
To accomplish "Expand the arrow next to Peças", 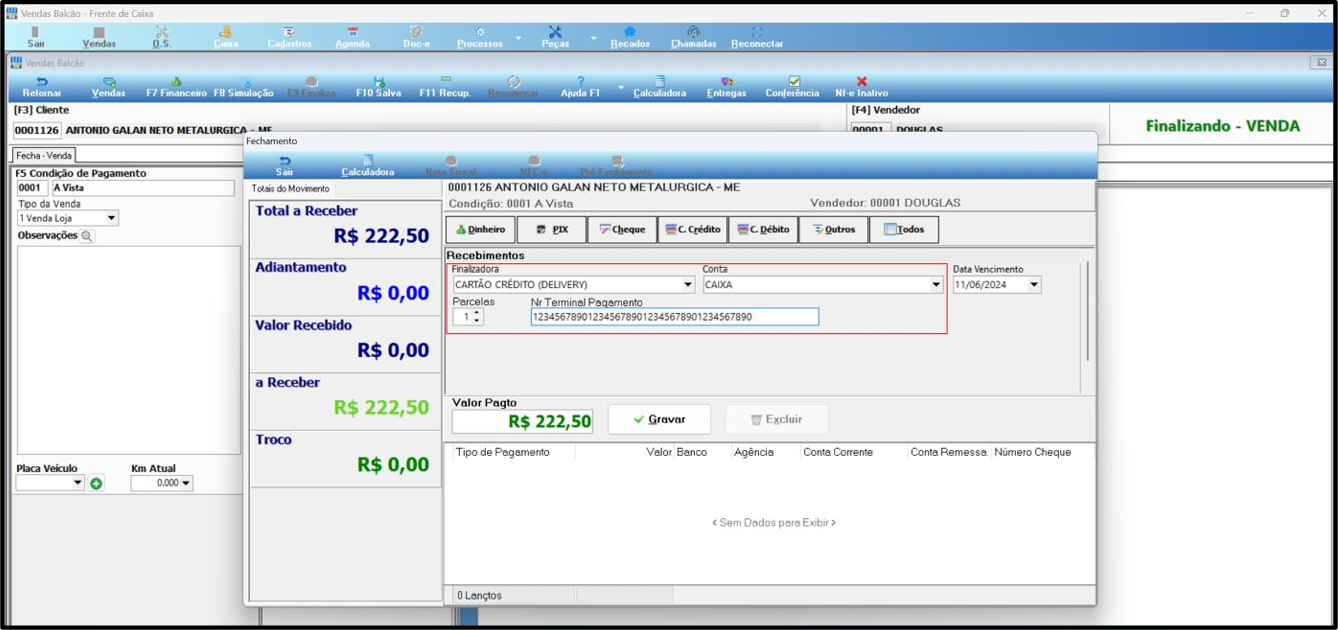I will pyautogui.click(x=593, y=38).
